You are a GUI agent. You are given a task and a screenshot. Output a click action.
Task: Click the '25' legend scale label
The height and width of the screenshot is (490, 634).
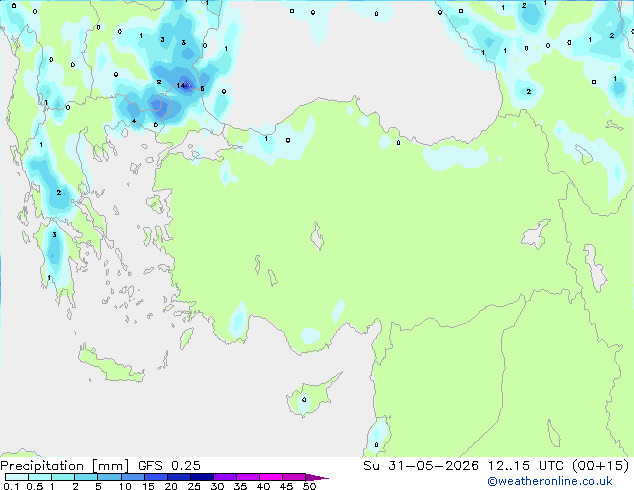(194, 486)
